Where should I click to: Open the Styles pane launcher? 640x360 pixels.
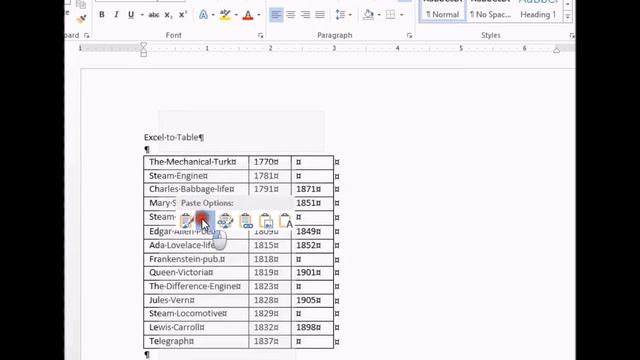coord(572,36)
